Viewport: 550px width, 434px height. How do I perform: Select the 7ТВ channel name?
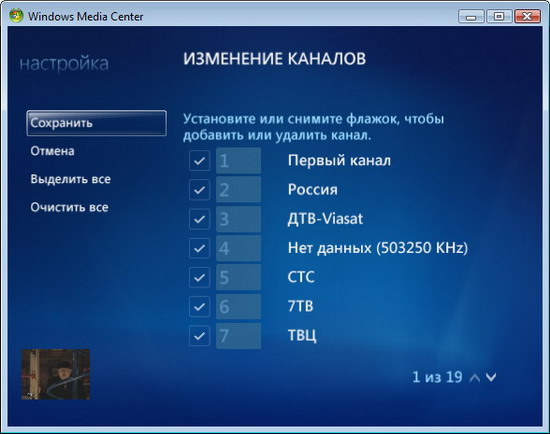pyautogui.click(x=301, y=306)
